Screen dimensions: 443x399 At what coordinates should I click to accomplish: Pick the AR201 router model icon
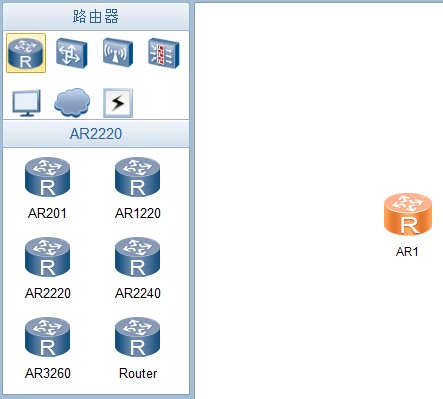click(x=47, y=177)
